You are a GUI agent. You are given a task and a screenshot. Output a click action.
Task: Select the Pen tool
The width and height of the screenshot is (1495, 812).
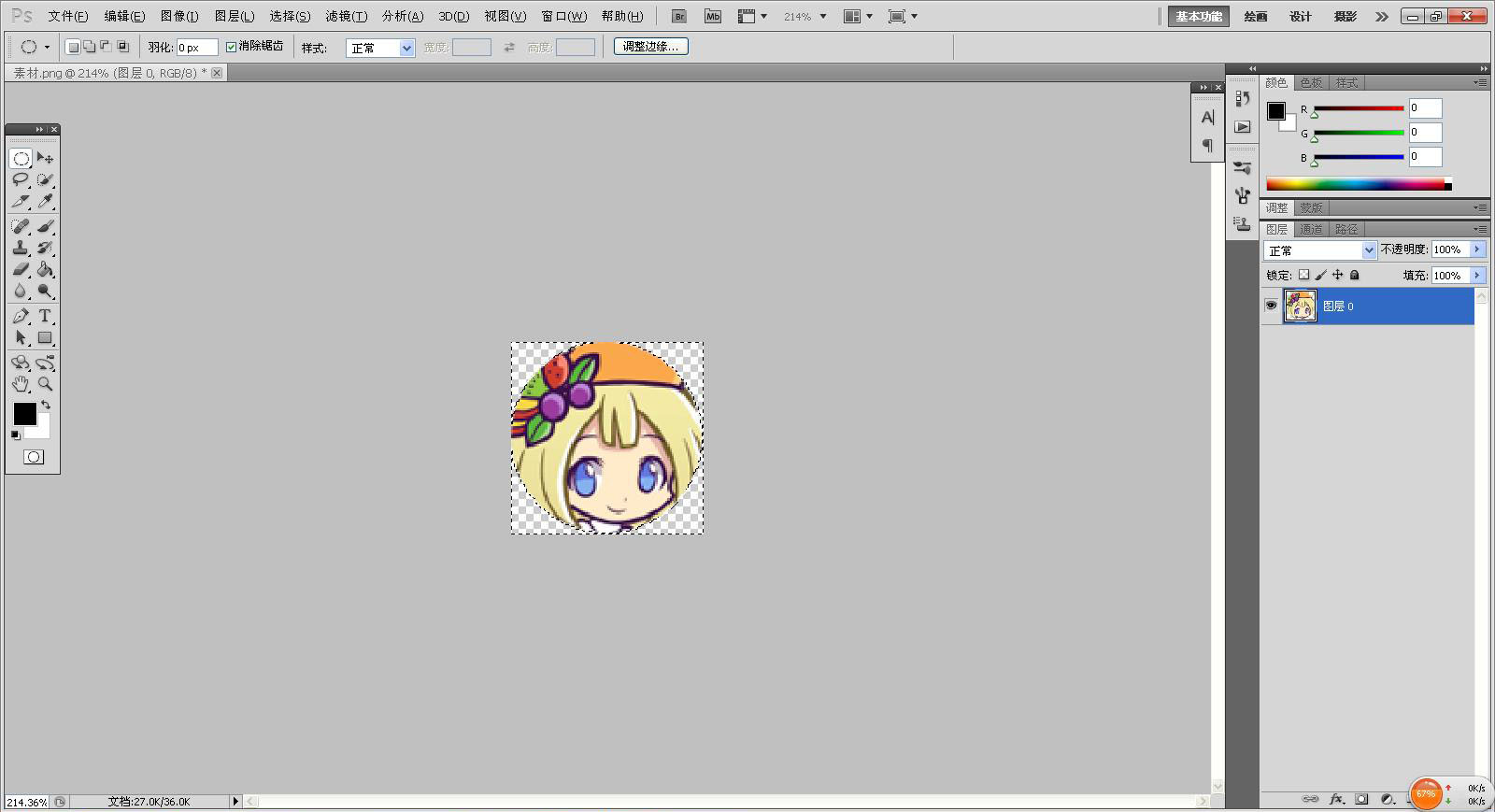[x=21, y=316]
